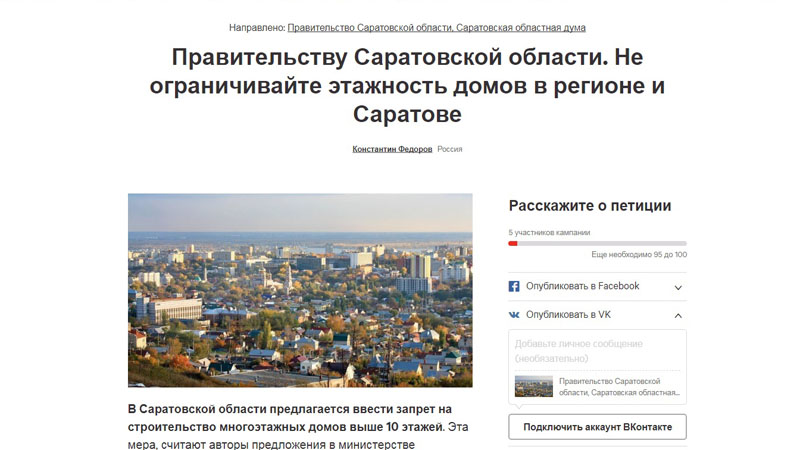The height and width of the screenshot is (450, 800).
Task: Click the personal message text field
Action: pos(597,350)
